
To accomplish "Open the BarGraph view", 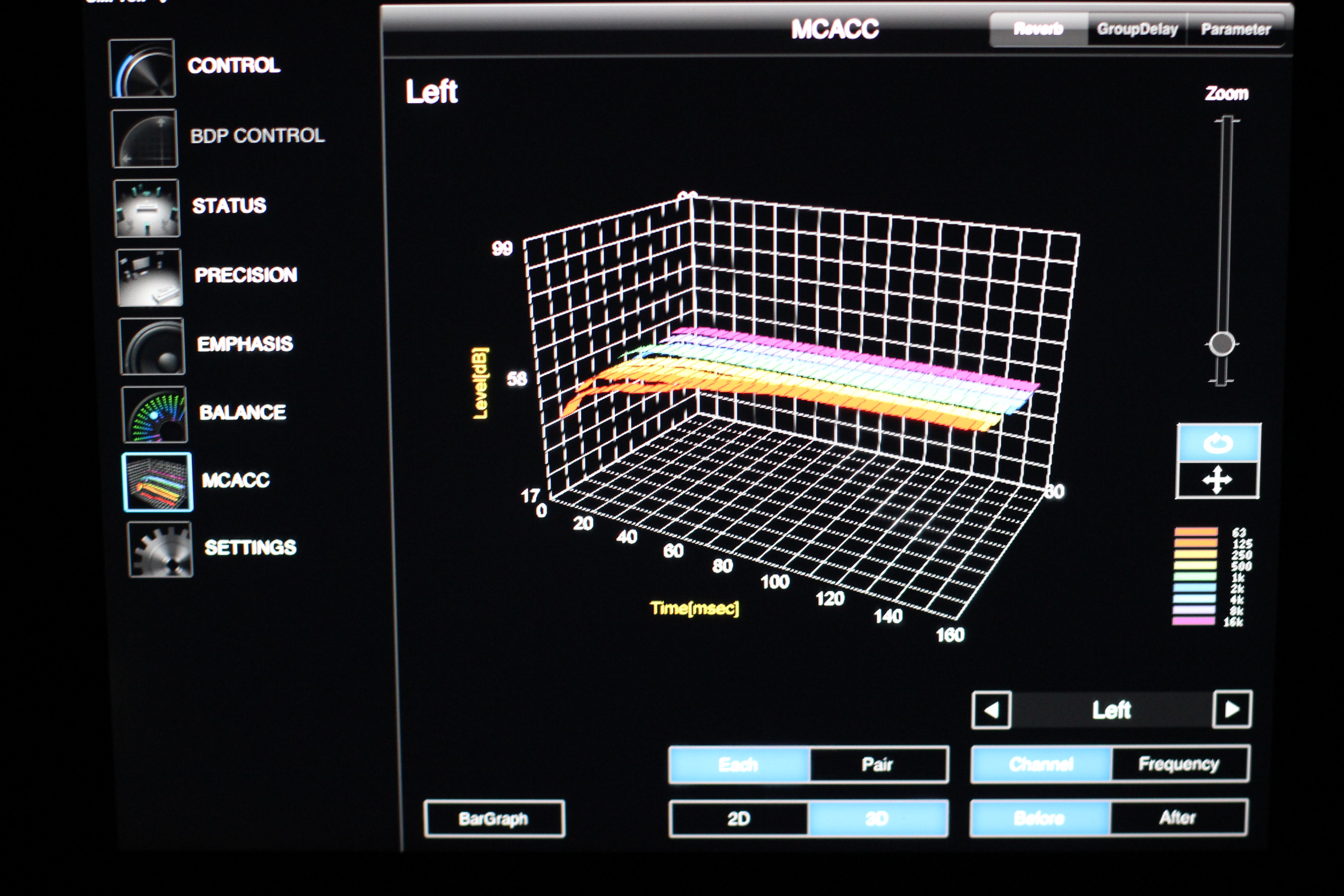I will (494, 819).
